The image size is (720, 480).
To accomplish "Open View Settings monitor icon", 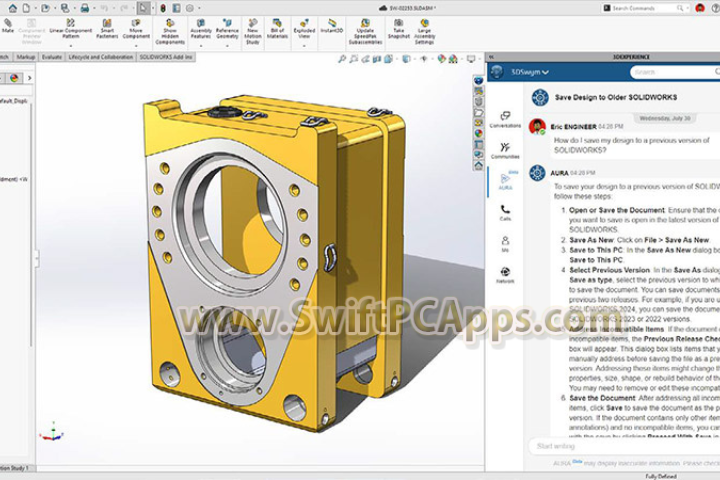I will (x=471, y=59).
